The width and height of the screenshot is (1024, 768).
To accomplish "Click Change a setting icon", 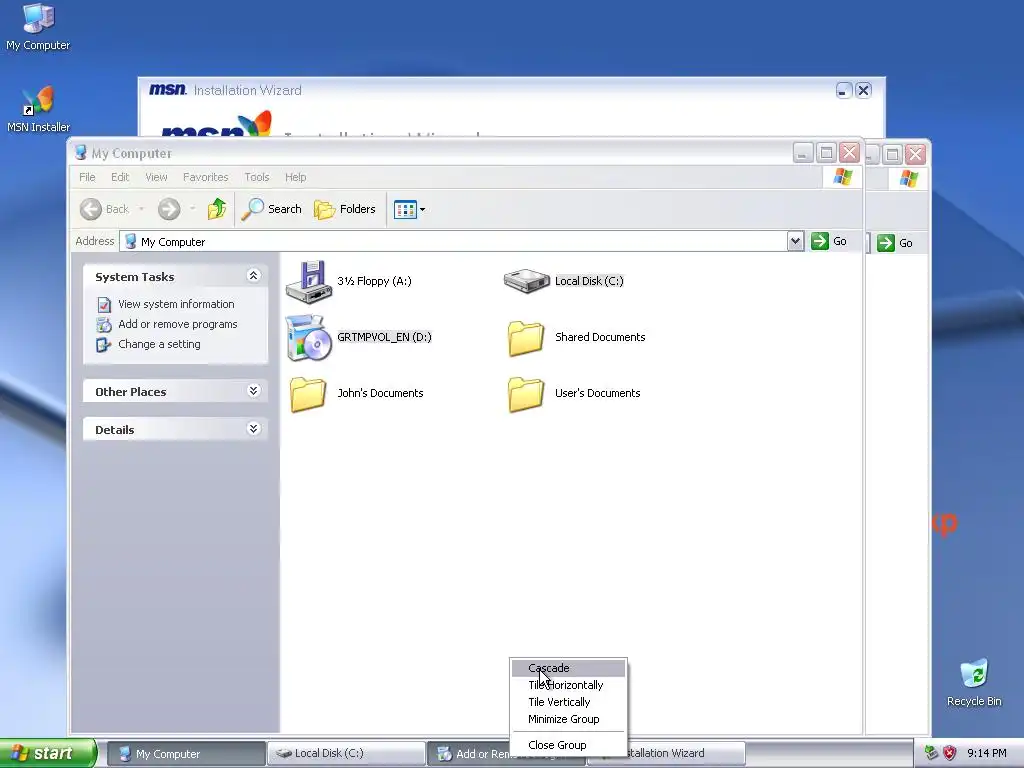I will [x=104, y=344].
